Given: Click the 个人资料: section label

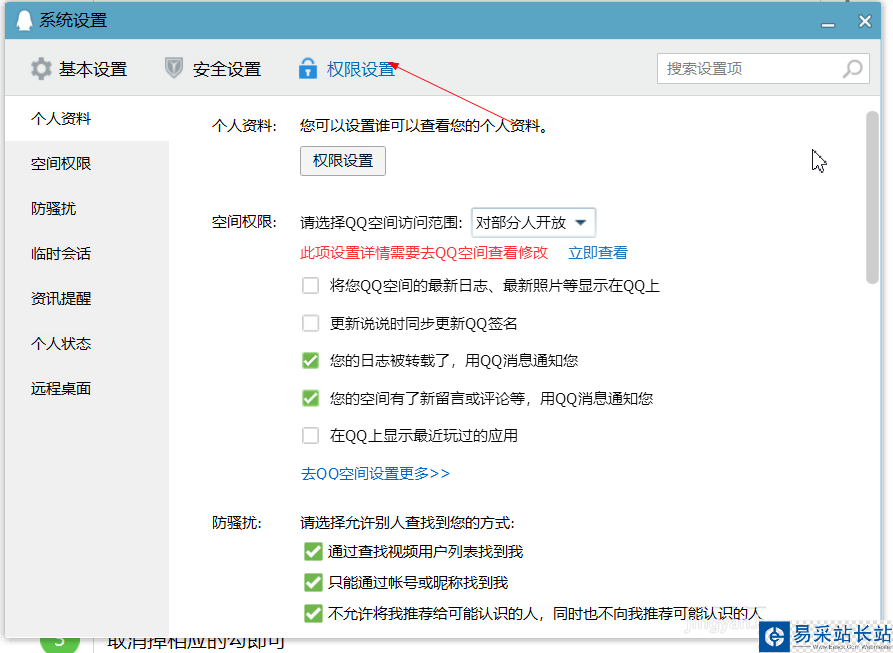Looking at the screenshot, I should (x=244, y=125).
